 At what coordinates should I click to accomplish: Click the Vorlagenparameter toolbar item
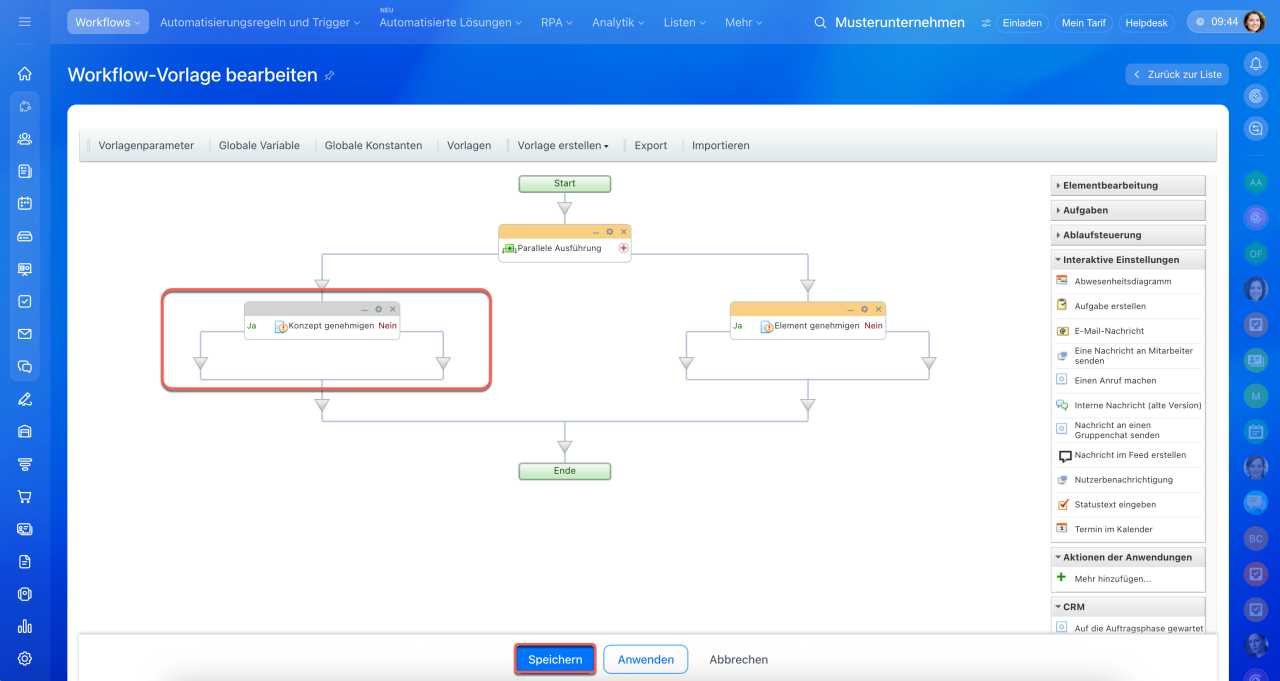pos(146,145)
